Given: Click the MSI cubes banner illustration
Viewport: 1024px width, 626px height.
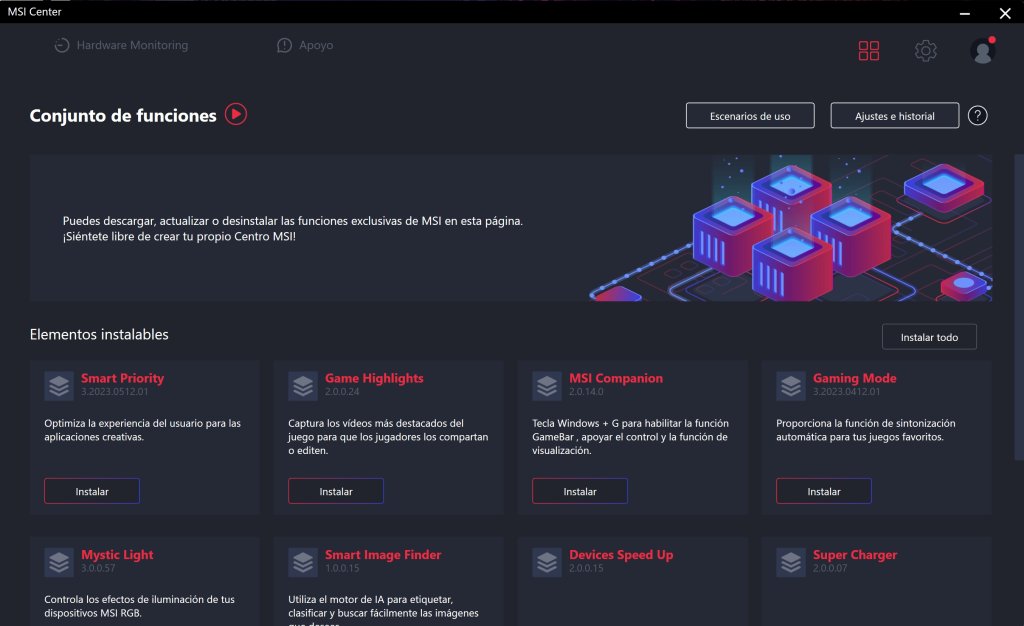Looking at the screenshot, I should [790, 228].
